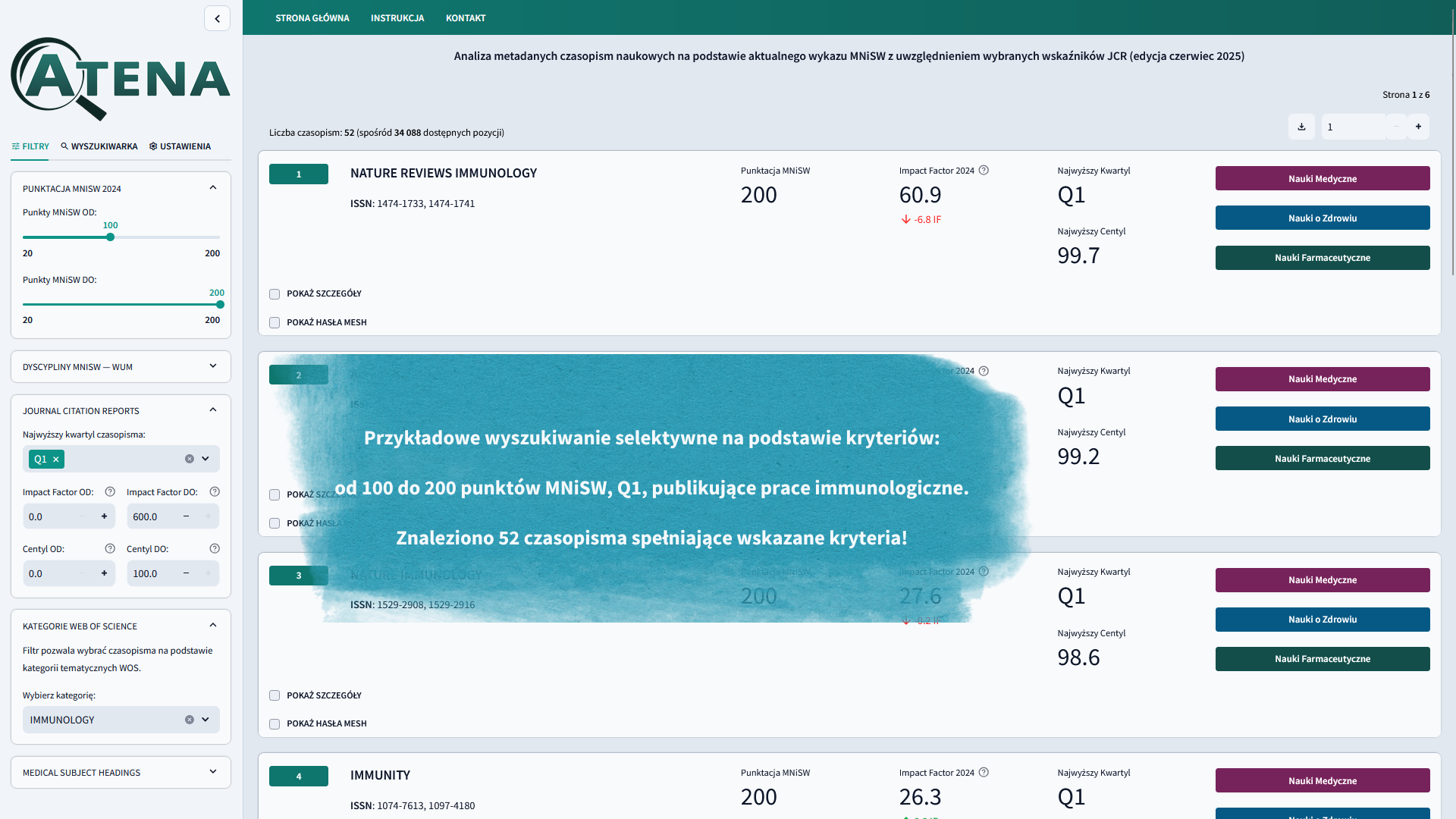Click Nauki Farmaceutyczne for Nature Reviews Immunology

(x=1323, y=258)
